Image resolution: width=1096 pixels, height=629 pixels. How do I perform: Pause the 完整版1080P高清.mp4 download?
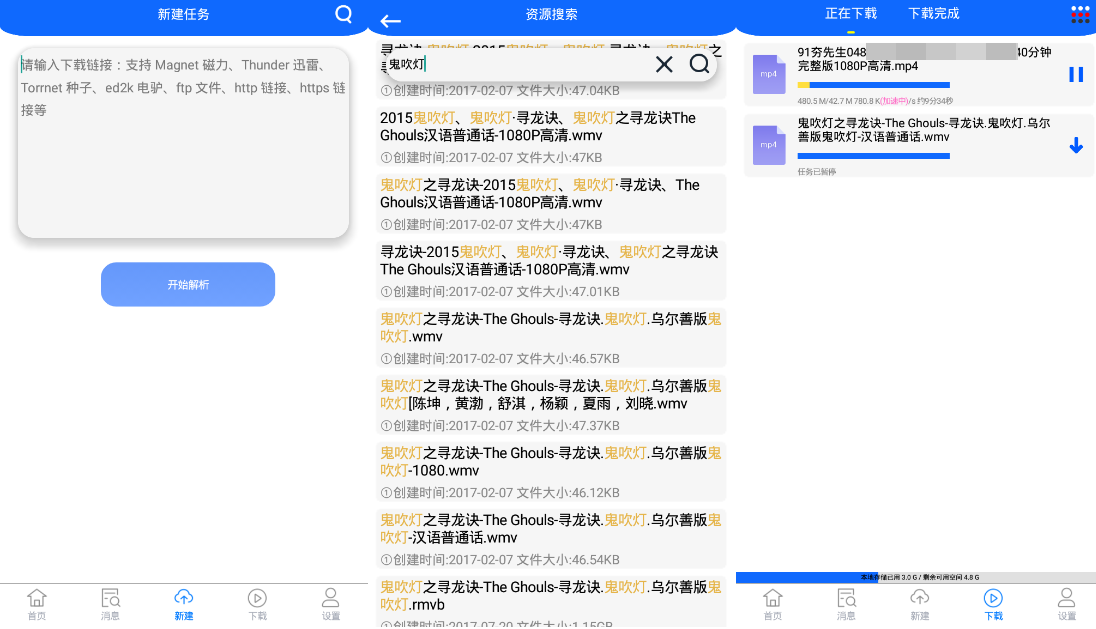tap(1076, 74)
